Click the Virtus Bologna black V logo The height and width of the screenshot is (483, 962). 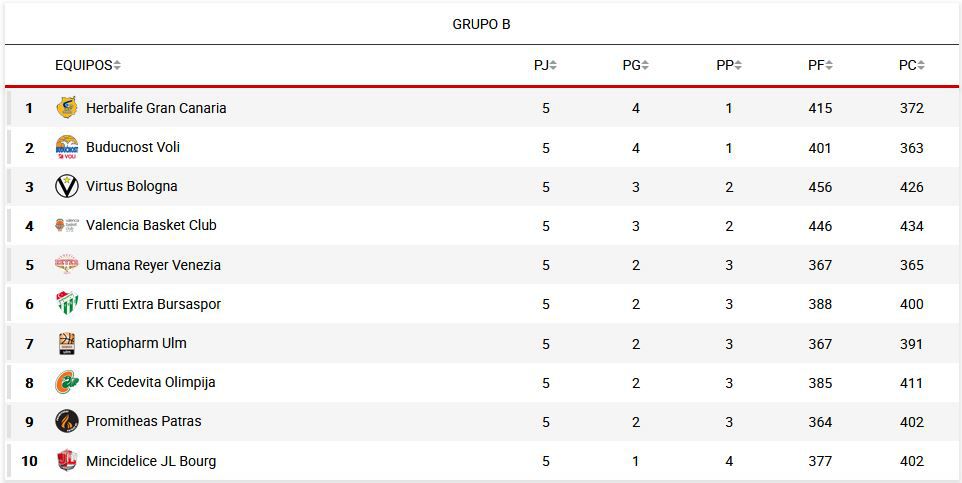[67, 186]
